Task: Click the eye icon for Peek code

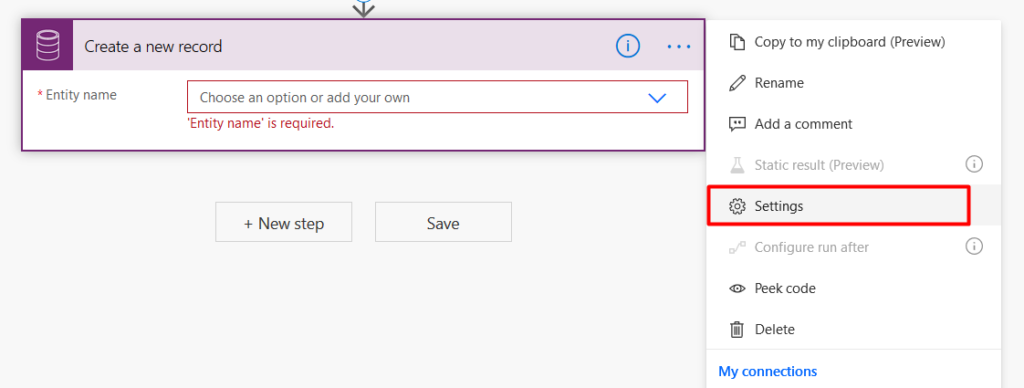Action: coord(737,288)
